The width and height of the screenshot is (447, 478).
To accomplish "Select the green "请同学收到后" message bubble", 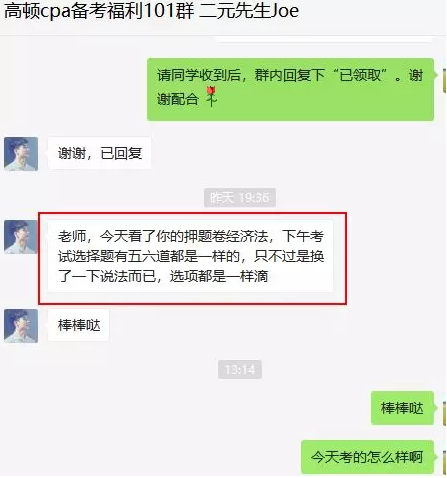I will [291, 89].
